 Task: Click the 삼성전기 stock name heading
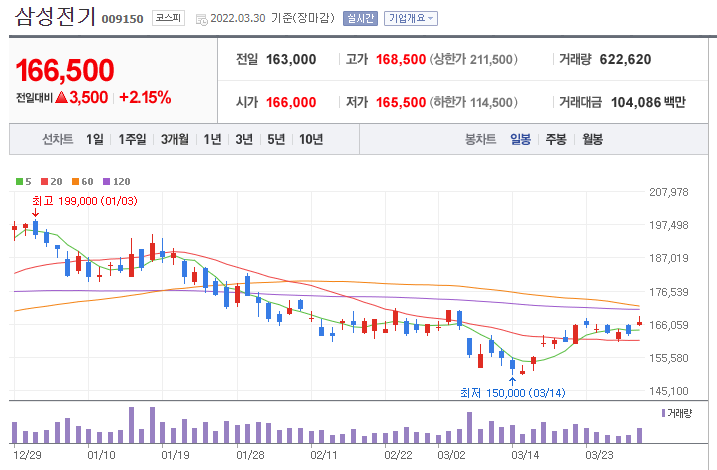(55, 16)
